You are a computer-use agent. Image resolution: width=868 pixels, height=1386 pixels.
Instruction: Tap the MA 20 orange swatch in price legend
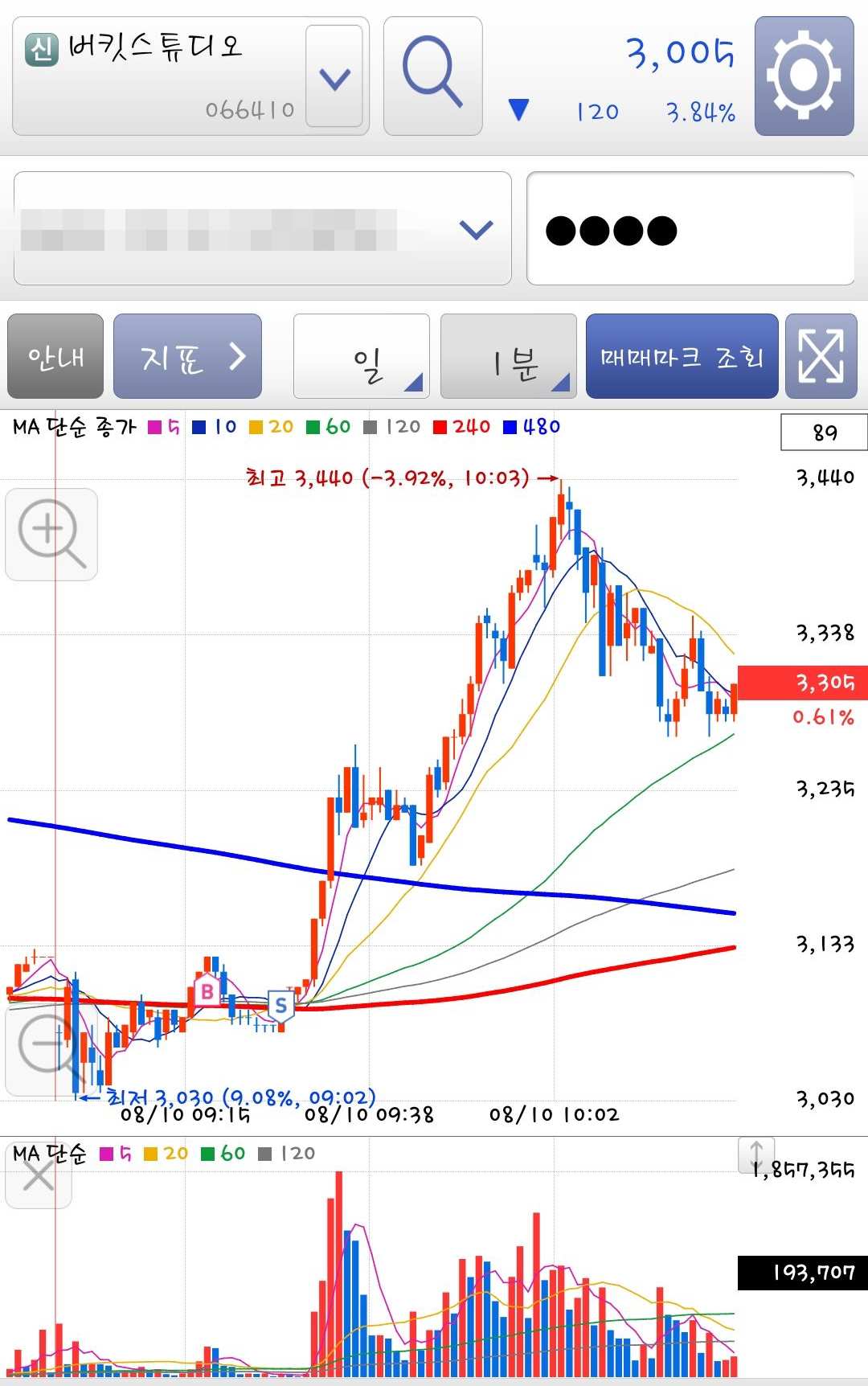[256, 428]
